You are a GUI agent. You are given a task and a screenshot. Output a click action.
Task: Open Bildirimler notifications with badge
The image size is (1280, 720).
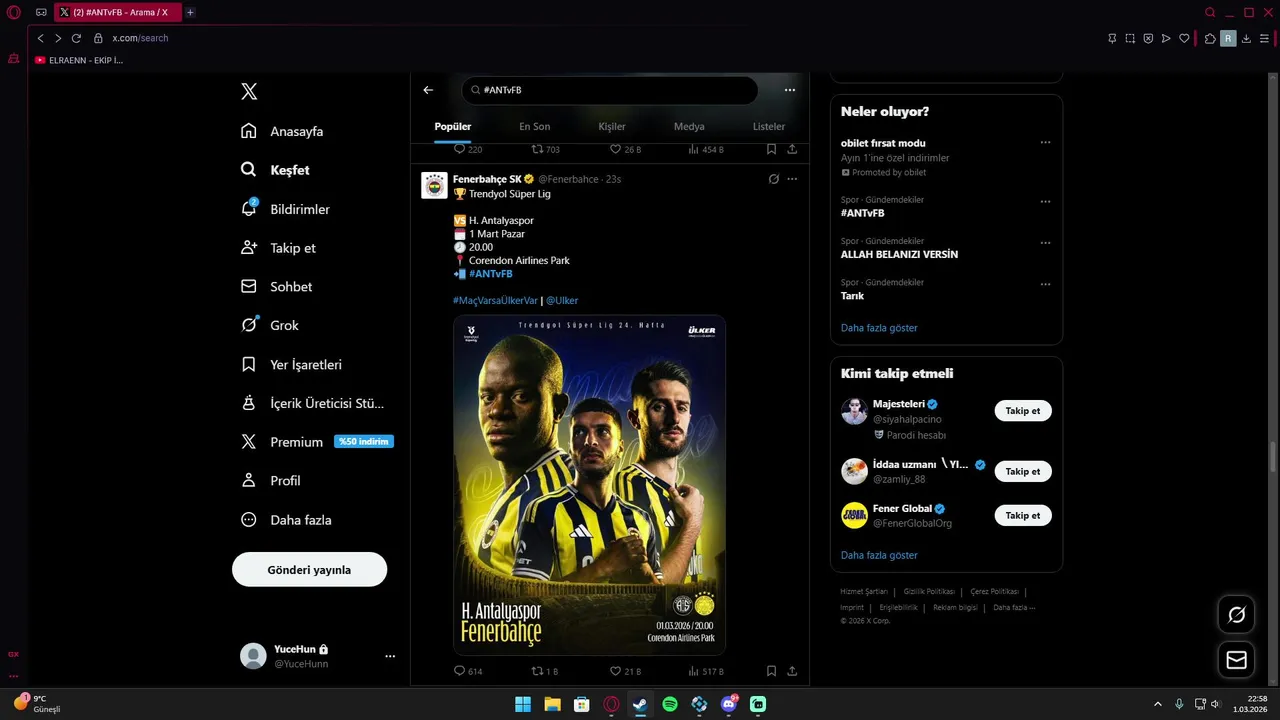coord(285,209)
